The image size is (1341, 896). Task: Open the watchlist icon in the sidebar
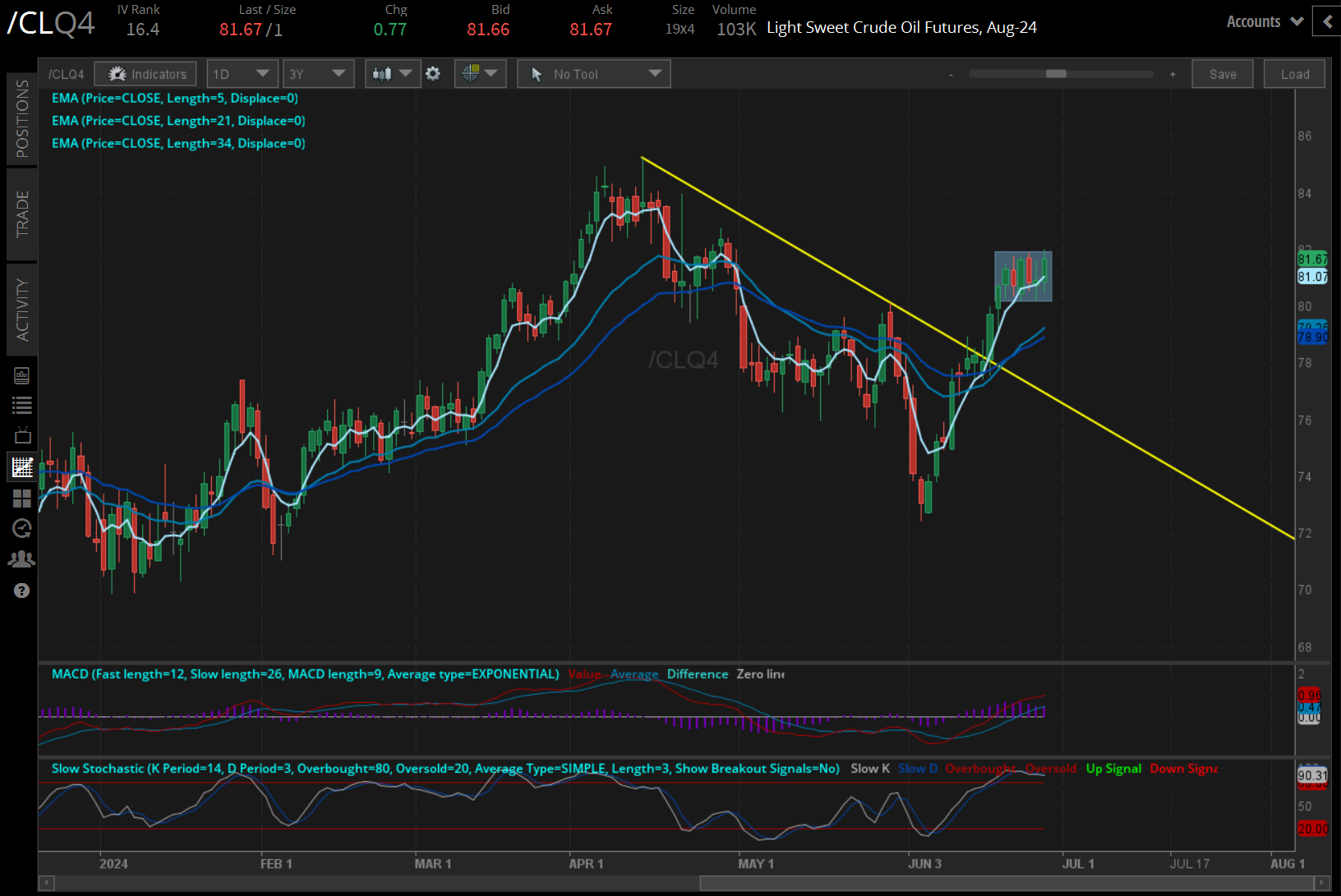coord(22,405)
